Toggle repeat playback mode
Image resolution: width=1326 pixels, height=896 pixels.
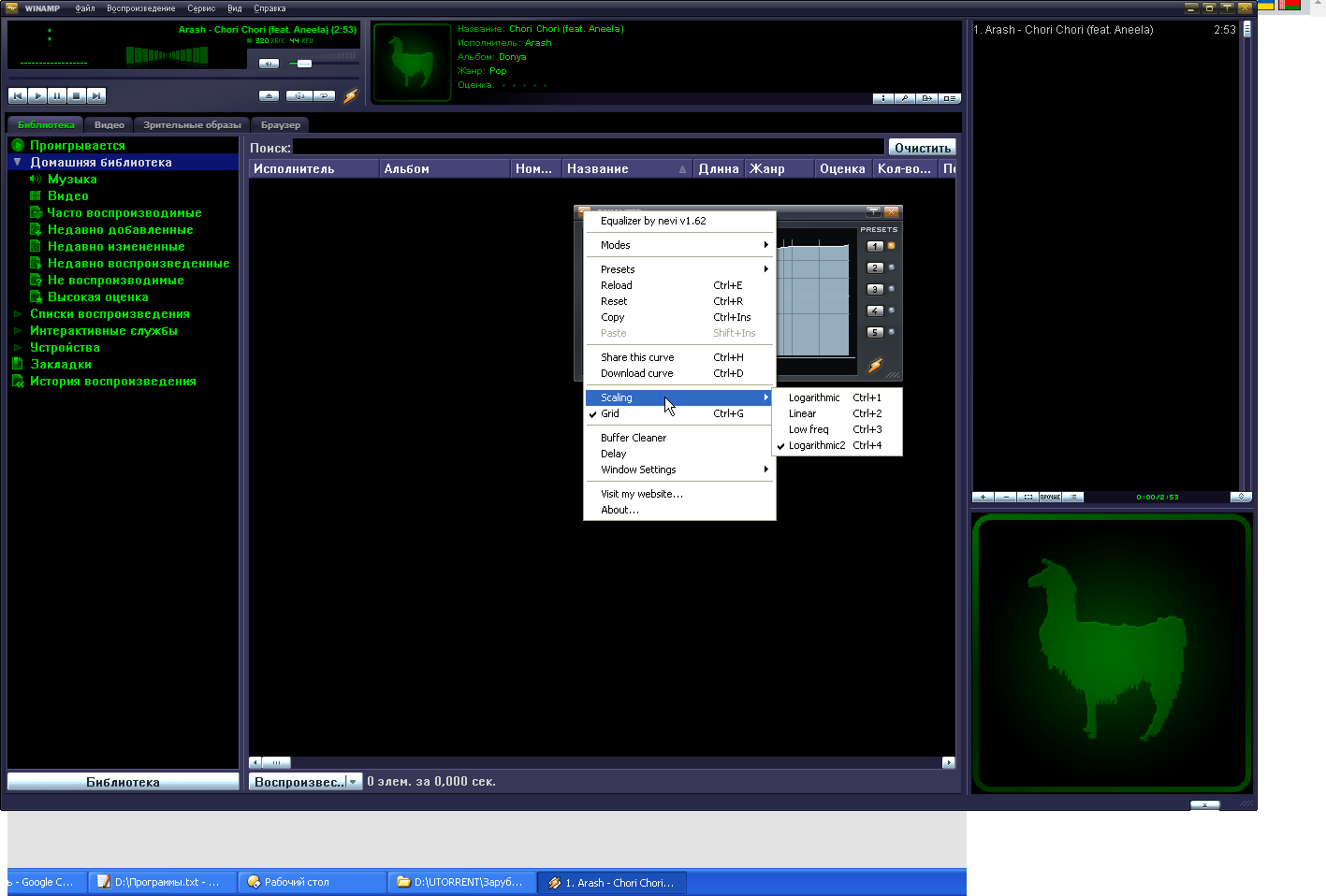pyautogui.click(x=324, y=95)
